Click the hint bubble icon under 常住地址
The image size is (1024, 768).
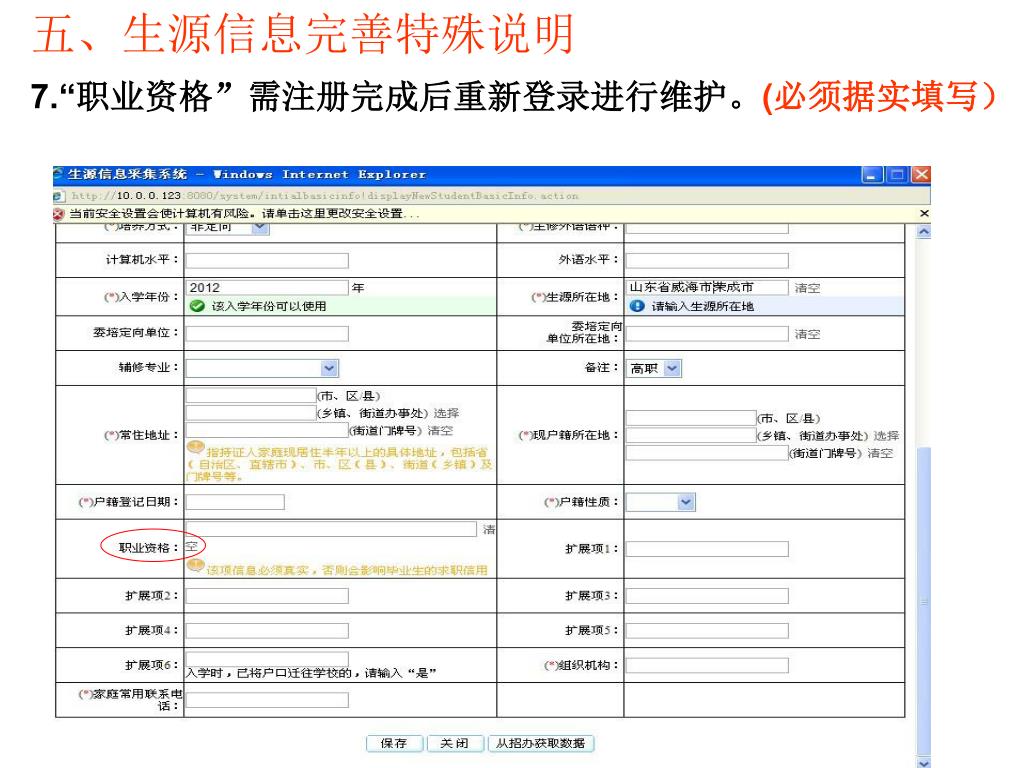pyautogui.click(x=195, y=447)
